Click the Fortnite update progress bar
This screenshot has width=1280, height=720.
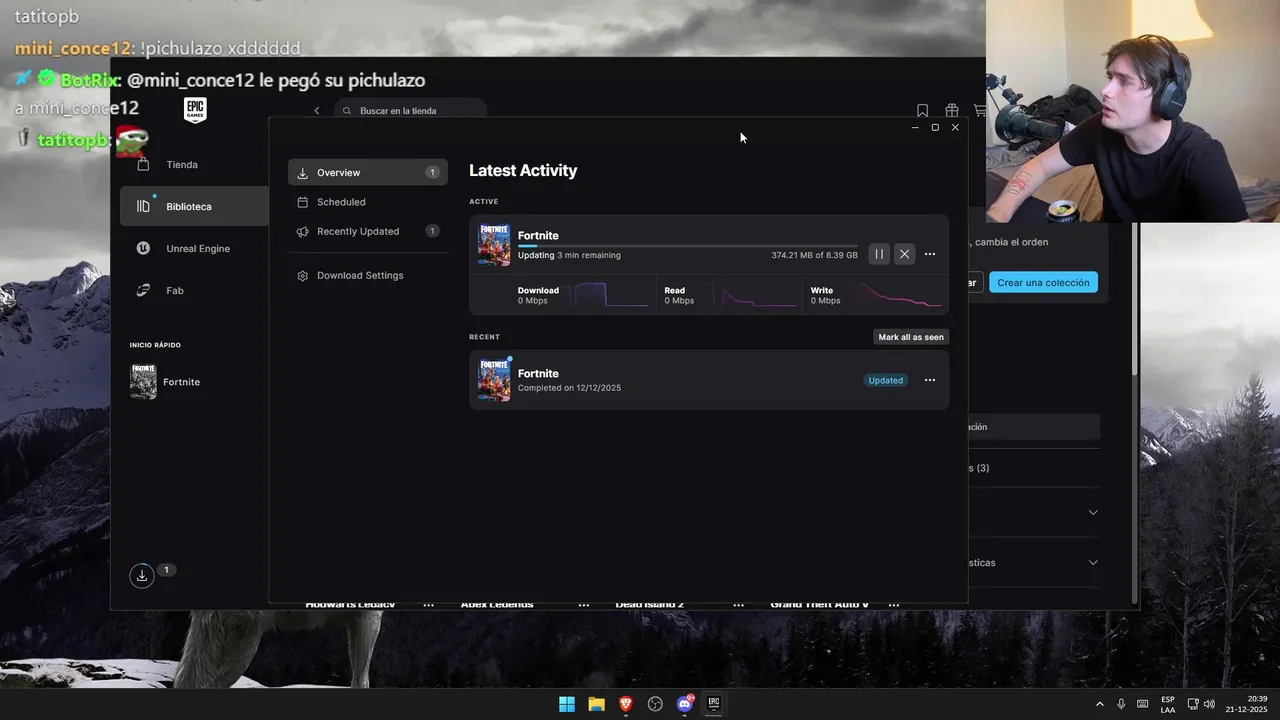click(x=687, y=245)
